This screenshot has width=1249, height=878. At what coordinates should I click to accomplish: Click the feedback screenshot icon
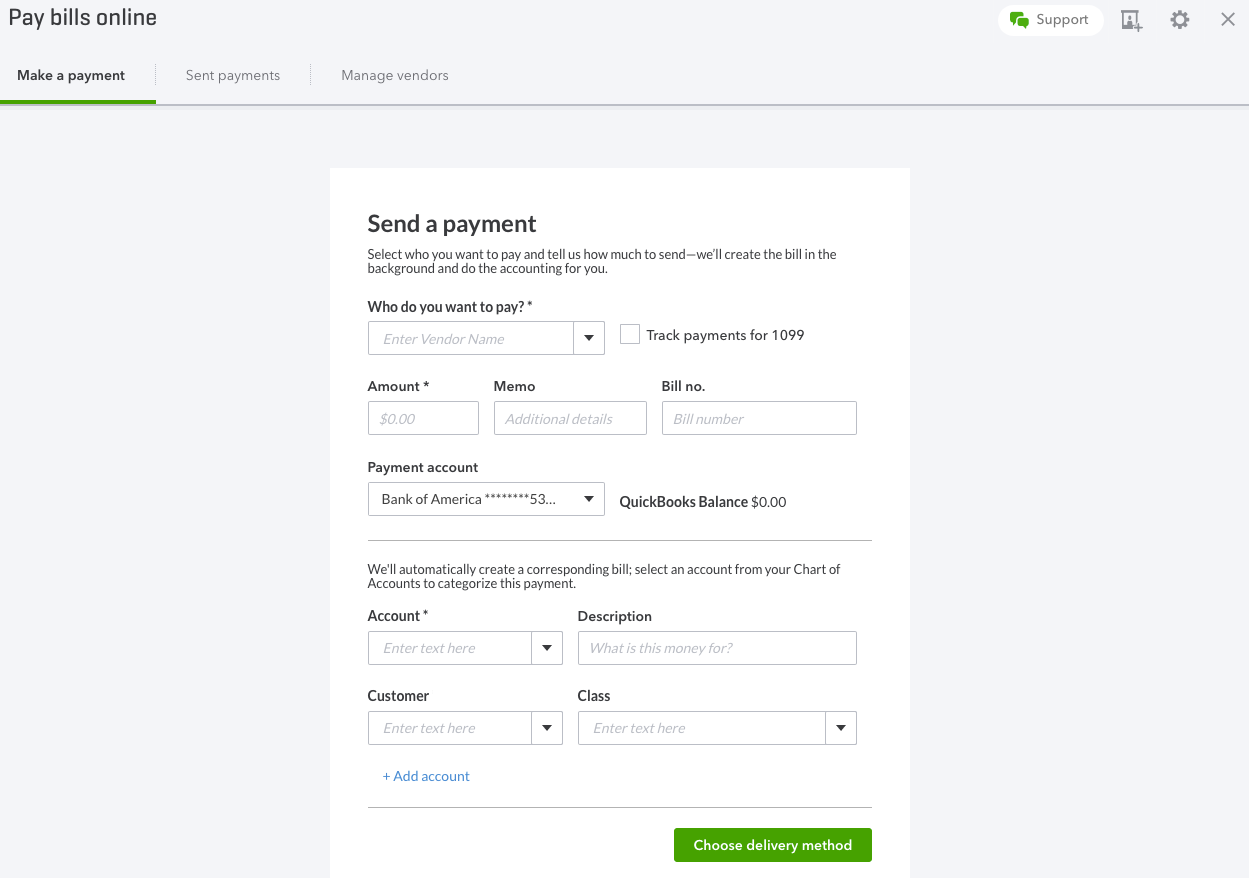click(1131, 20)
